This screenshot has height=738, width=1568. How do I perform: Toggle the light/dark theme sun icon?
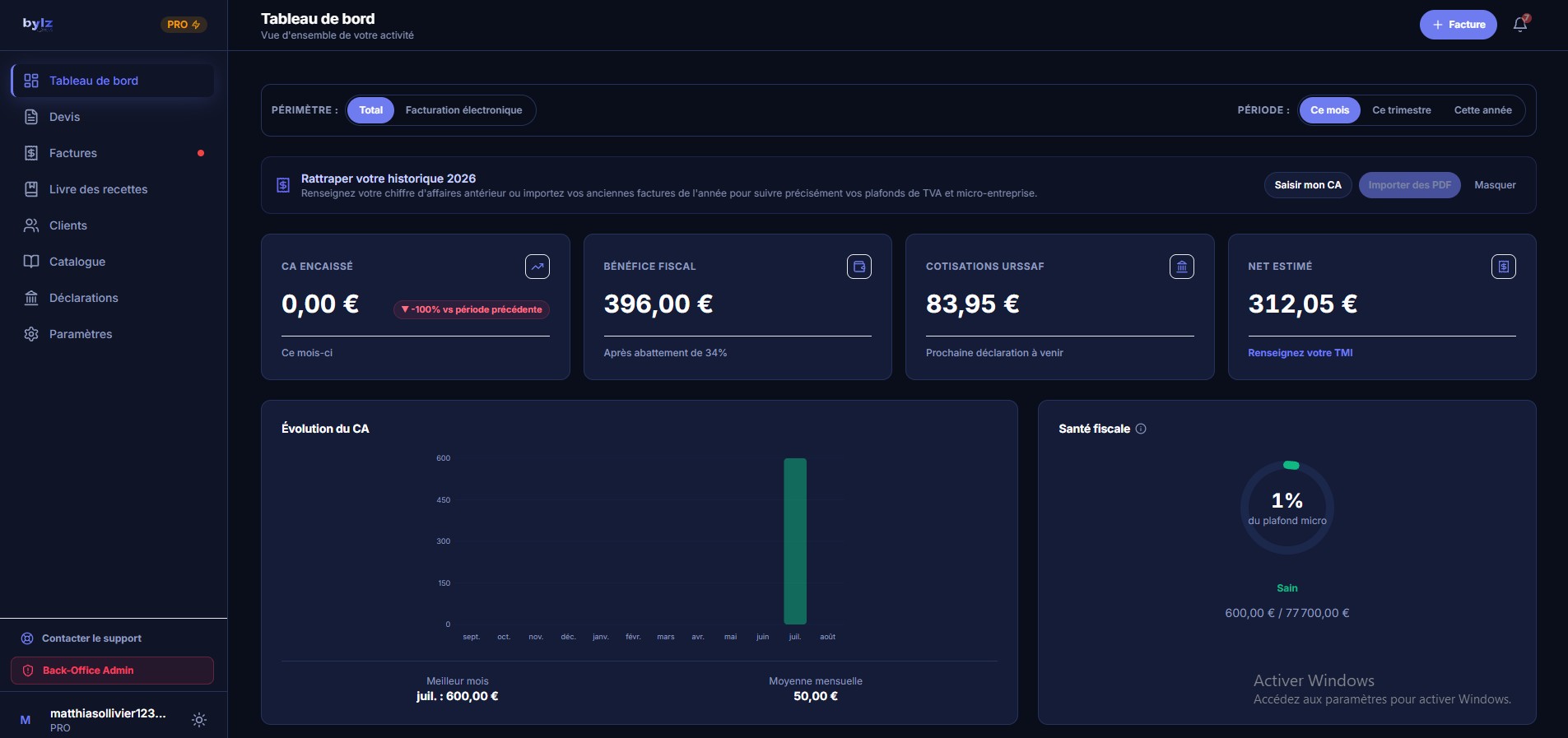tap(199, 720)
